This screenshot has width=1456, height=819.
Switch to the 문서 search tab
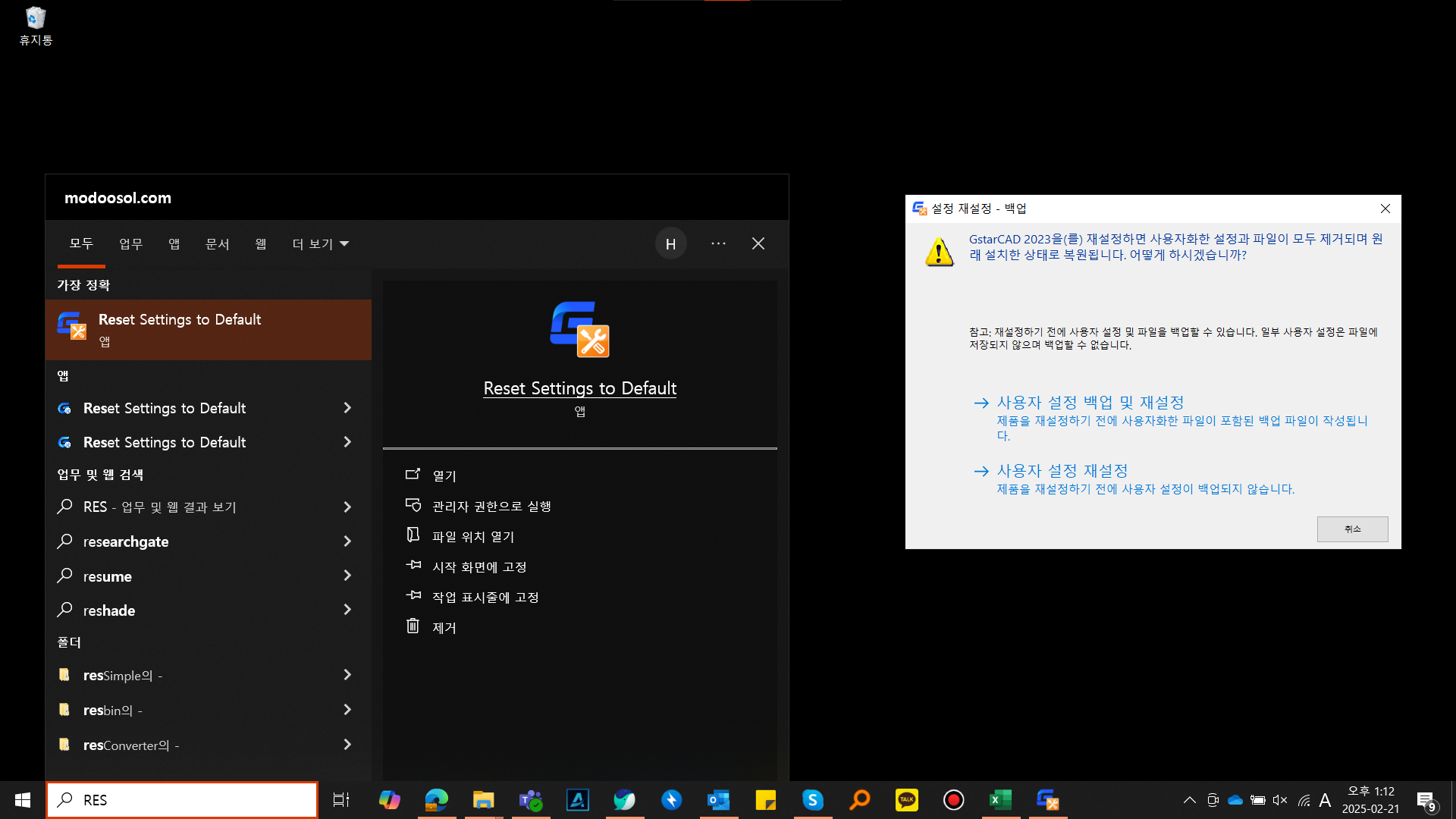point(217,243)
